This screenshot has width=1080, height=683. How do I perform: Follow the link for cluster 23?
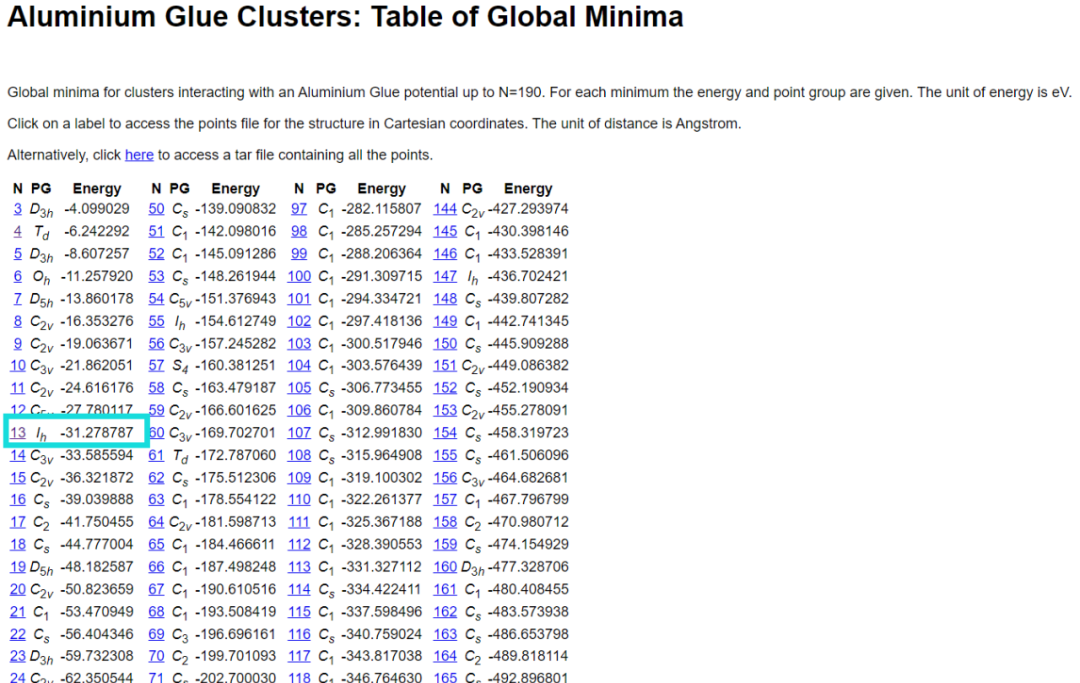[x=17, y=656]
